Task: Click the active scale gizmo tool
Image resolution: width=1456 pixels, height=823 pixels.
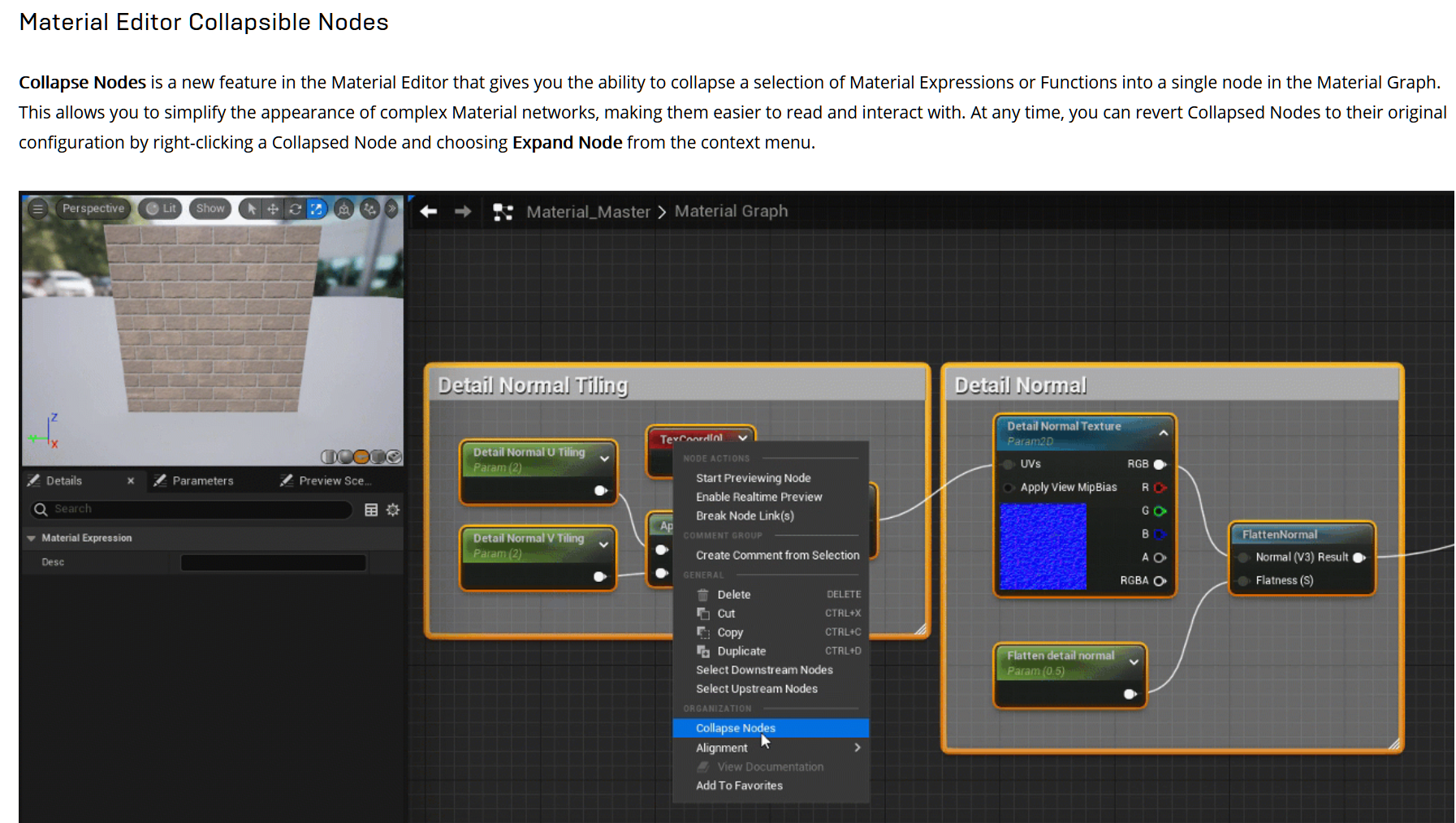Action: [x=316, y=209]
